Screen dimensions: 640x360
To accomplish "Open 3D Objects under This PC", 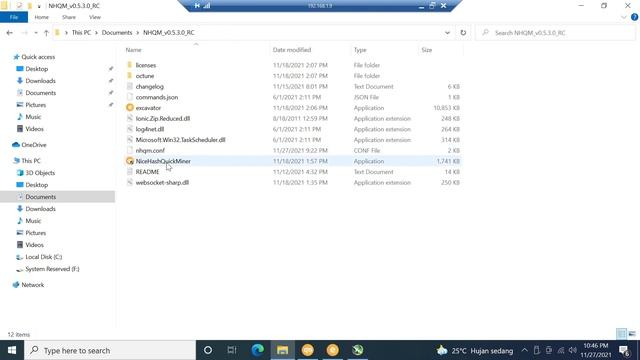I will pos(40,173).
